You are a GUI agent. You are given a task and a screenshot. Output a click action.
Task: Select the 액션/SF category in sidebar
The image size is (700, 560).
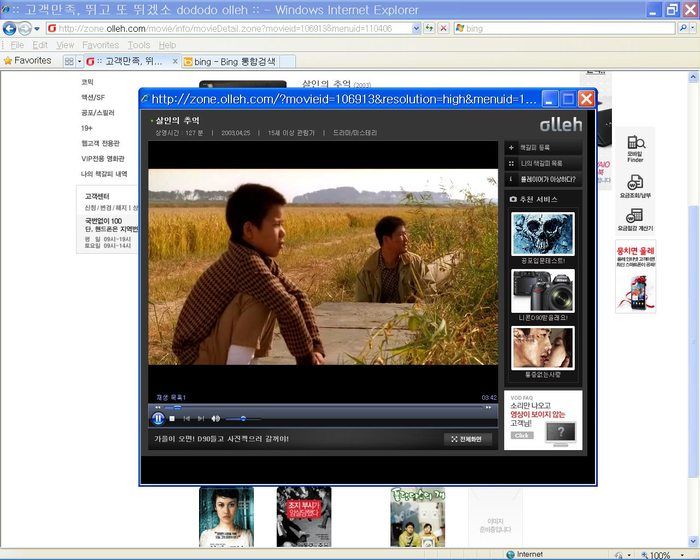pos(93,97)
